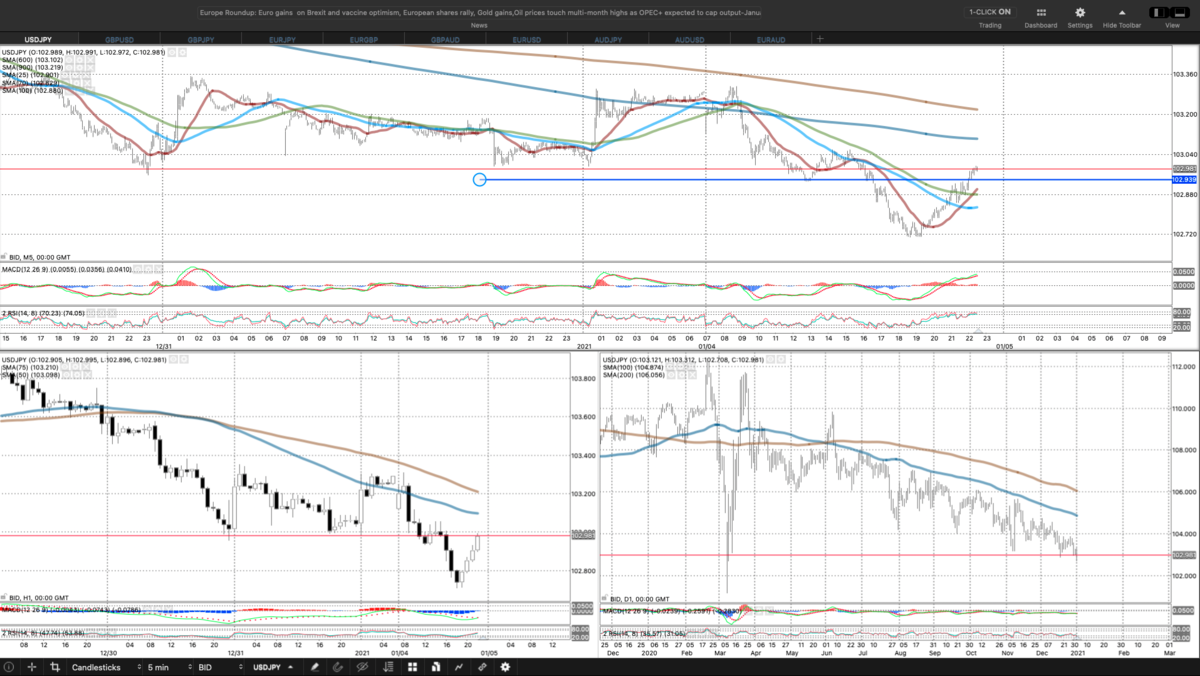This screenshot has height=676, width=1200.
Task: Open the Candlesticks chart type dropdown
Action: [106, 666]
